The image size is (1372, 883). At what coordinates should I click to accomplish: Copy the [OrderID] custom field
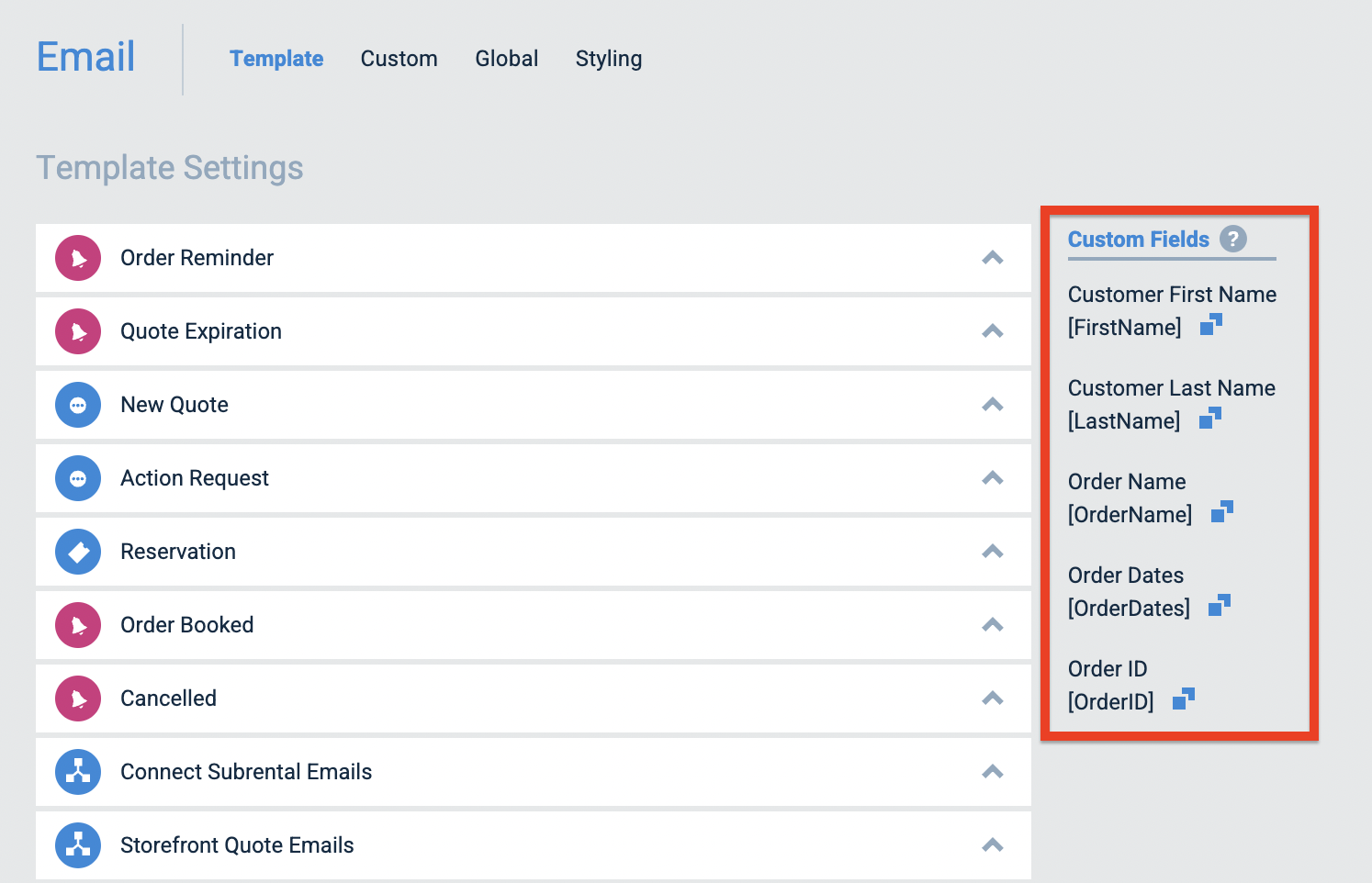(1184, 699)
